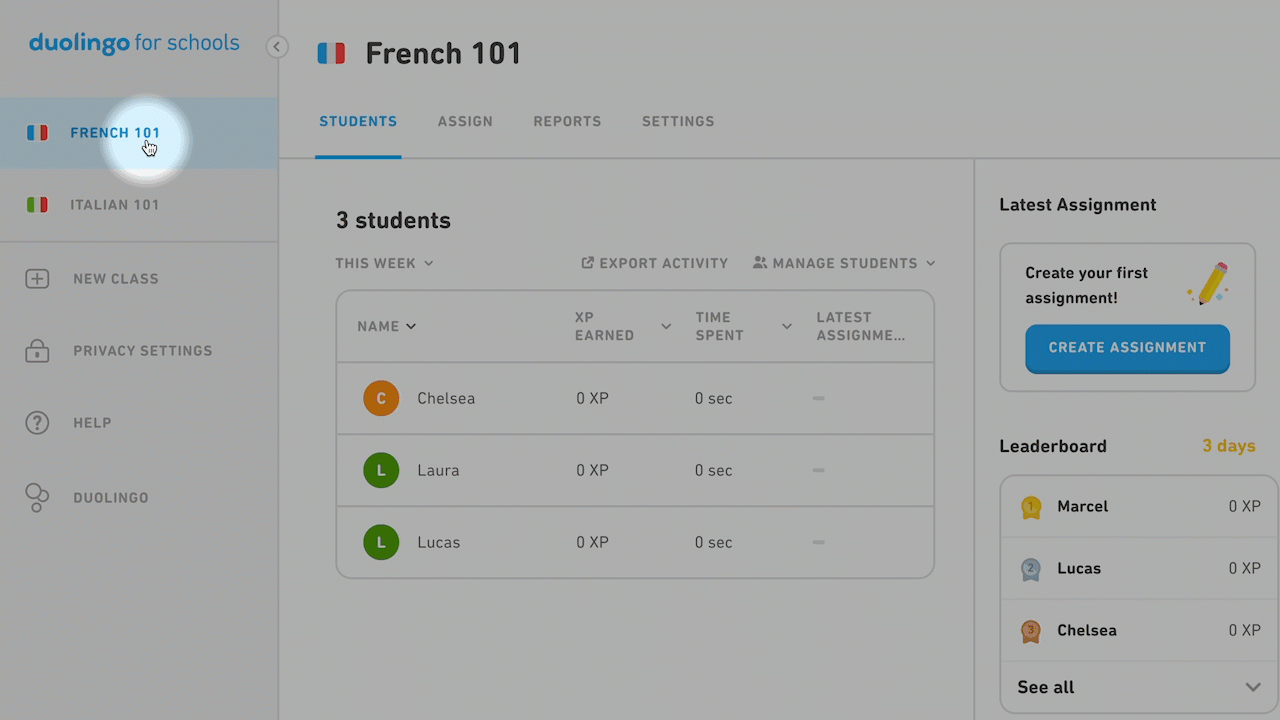
Task: Switch to the Assign tab
Action: pyautogui.click(x=465, y=121)
